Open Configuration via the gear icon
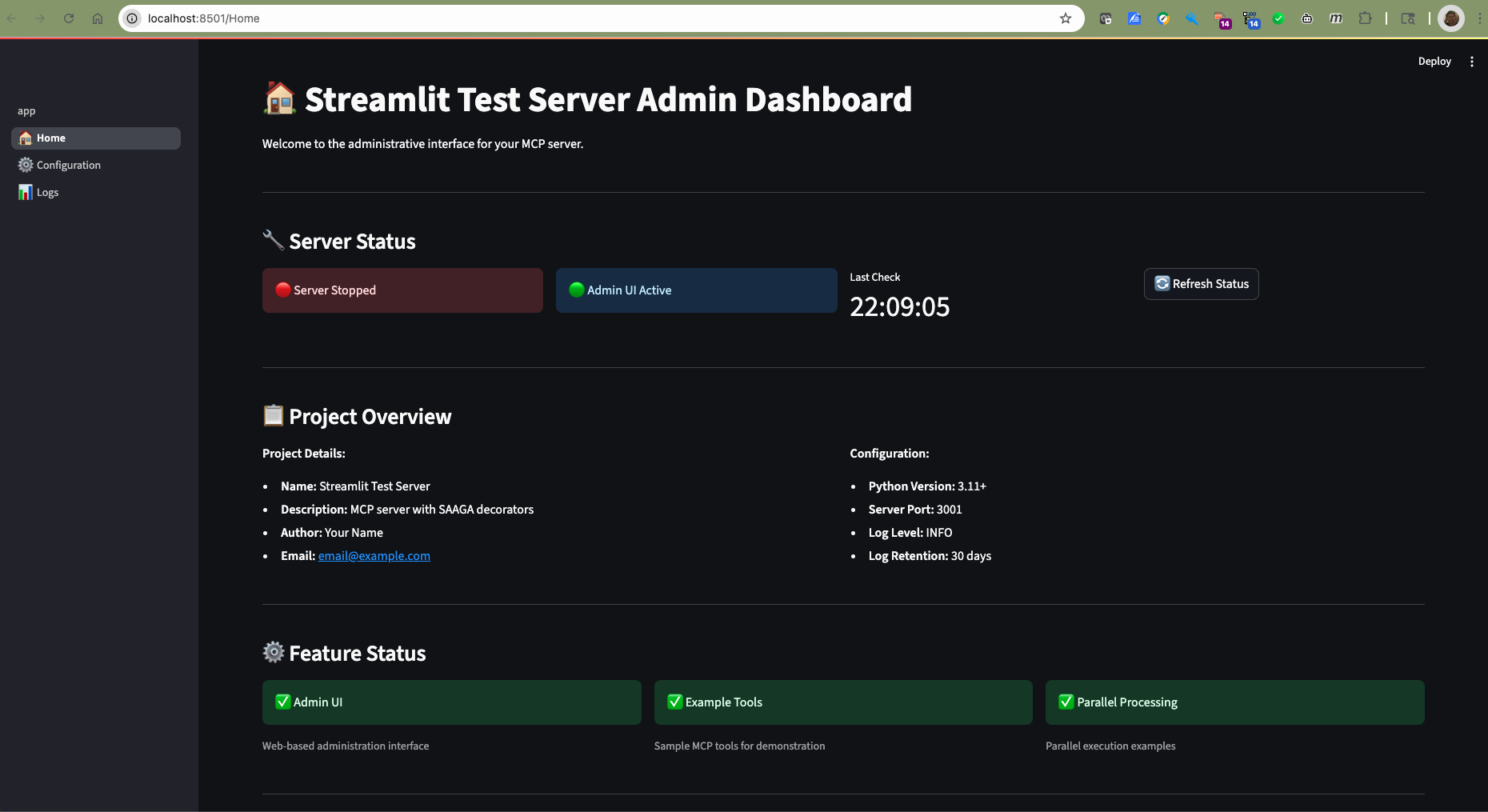 (x=25, y=165)
